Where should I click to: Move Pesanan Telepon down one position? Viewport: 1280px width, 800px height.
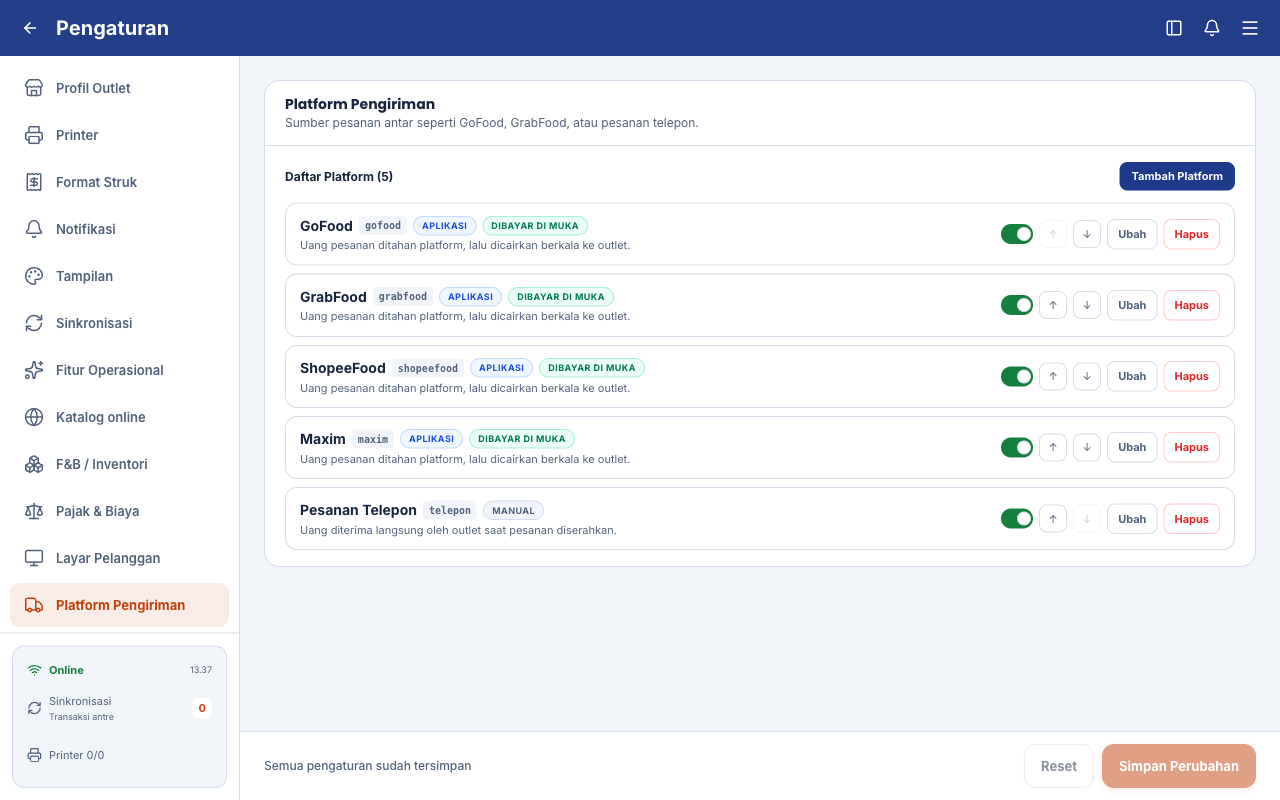1087,519
